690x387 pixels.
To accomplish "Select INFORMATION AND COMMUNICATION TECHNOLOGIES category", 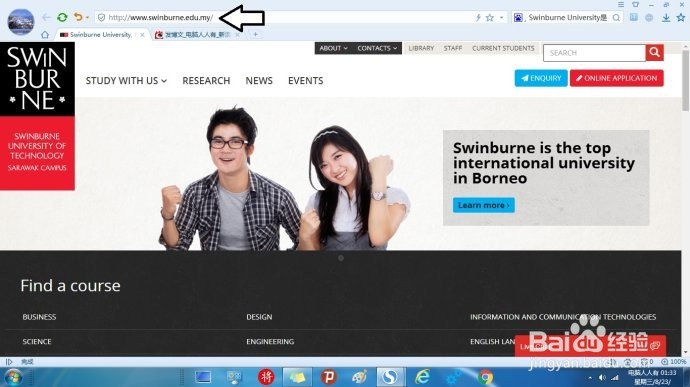I will coord(563,317).
